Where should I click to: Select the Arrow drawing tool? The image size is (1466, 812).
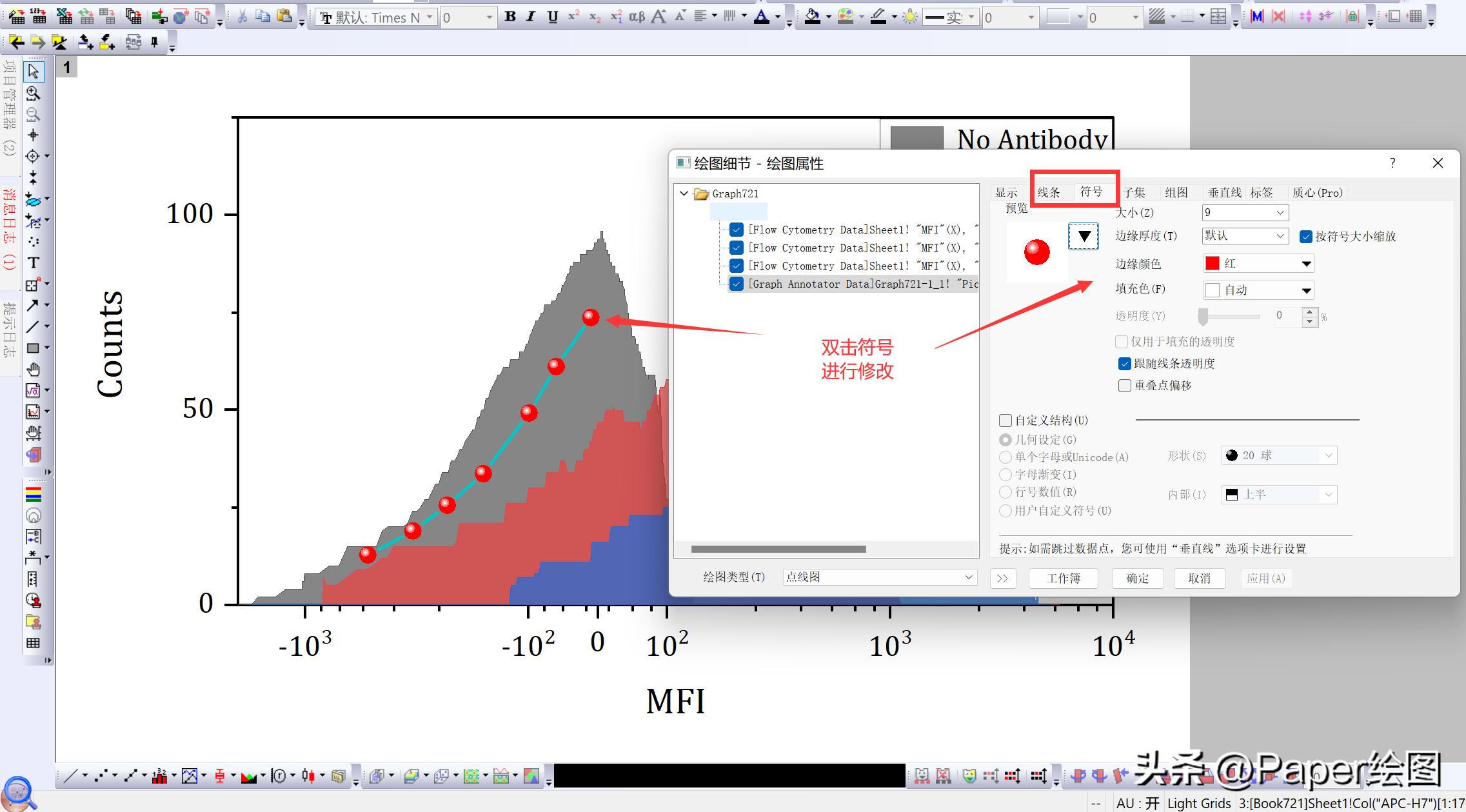click(x=32, y=305)
